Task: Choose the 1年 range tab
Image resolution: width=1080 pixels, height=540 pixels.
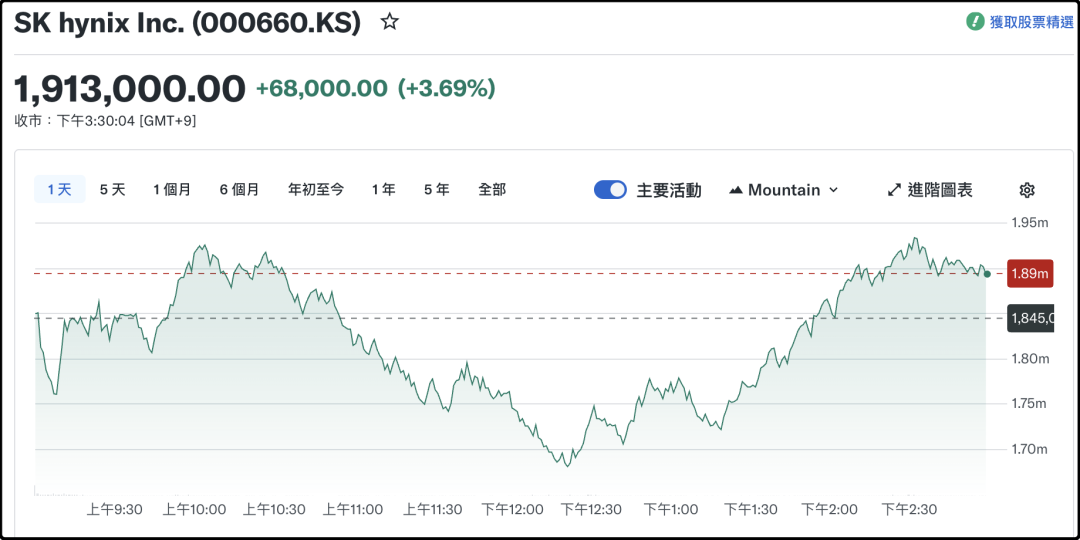Action: (384, 189)
